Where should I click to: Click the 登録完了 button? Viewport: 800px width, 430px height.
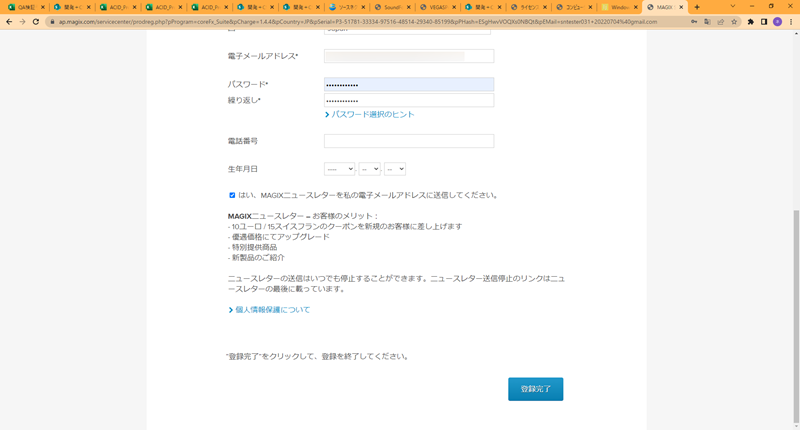[x=536, y=389]
